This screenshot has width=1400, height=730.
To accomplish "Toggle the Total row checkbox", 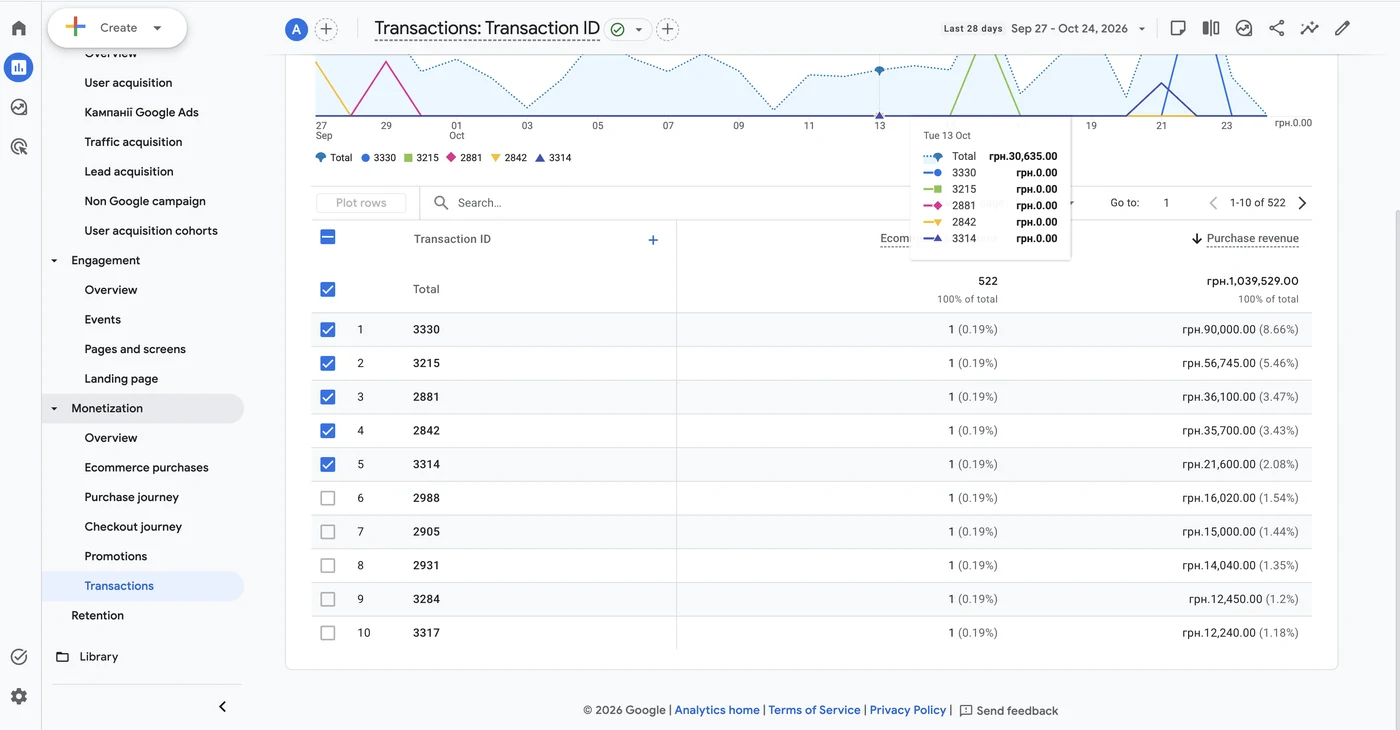I will [x=328, y=289].
